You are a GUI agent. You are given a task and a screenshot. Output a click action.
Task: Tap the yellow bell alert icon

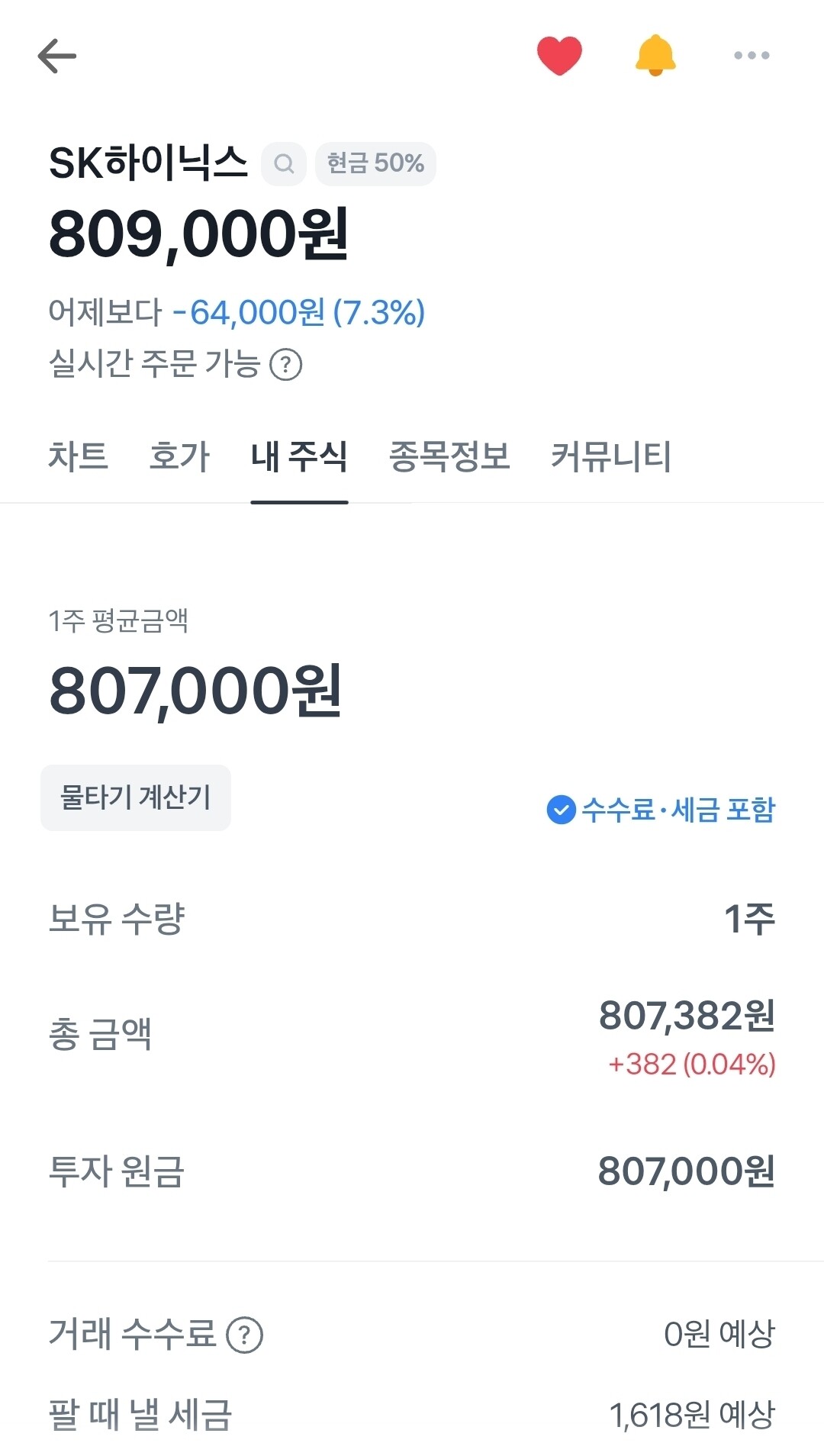coord(655,56)
